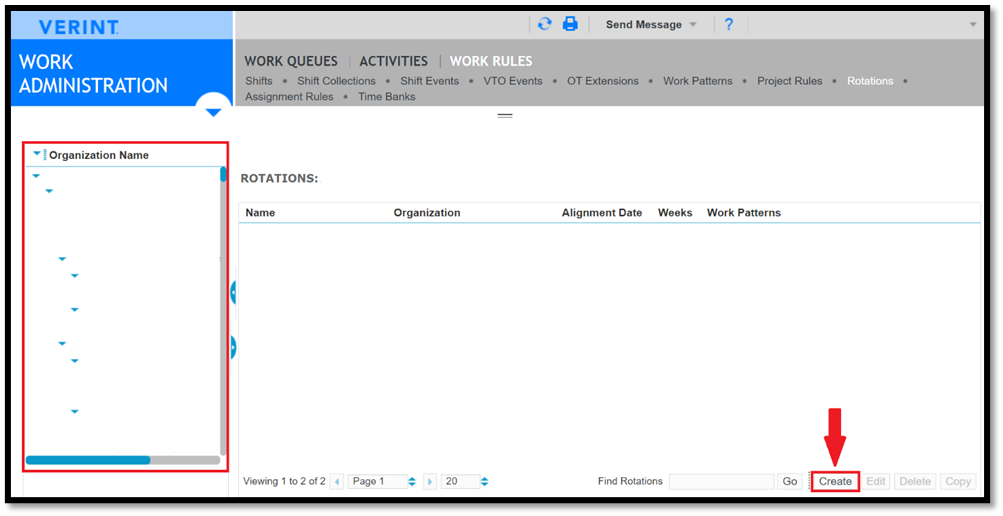Click the blue print icon
The height and width of the screenshot is (516, 1003).
pyautogui.click(x=570, y=24)
